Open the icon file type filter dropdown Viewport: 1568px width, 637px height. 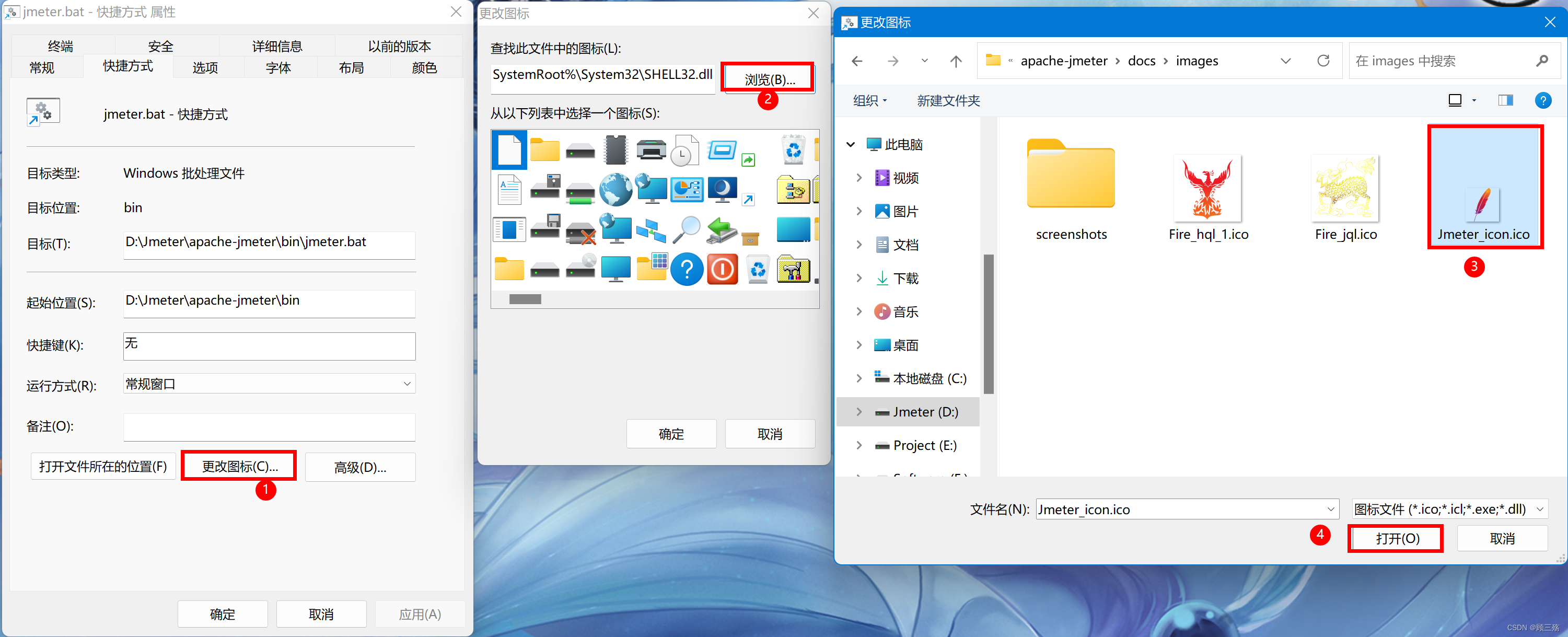(x=1449, y=509)
